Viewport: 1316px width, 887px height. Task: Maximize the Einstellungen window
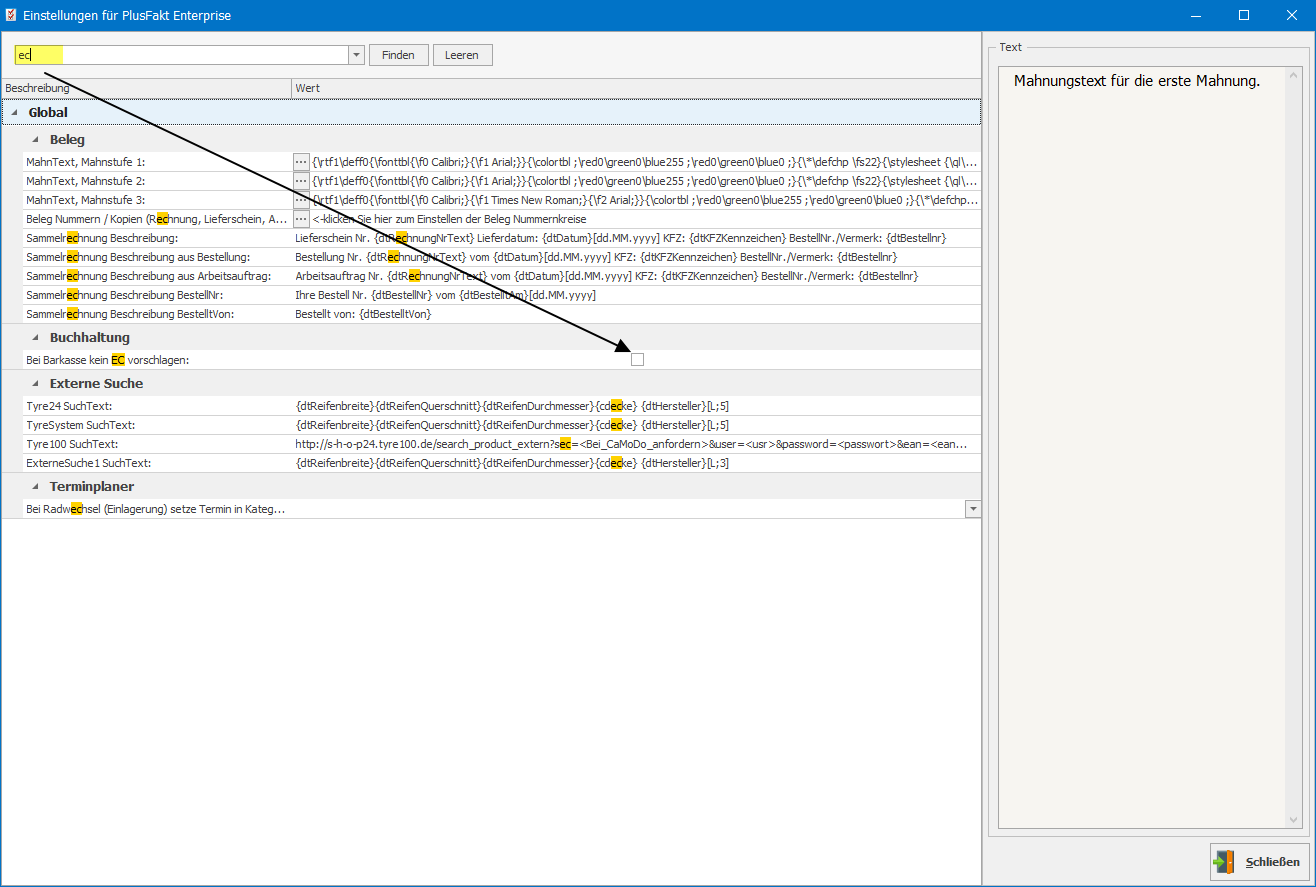point(1244,15)
